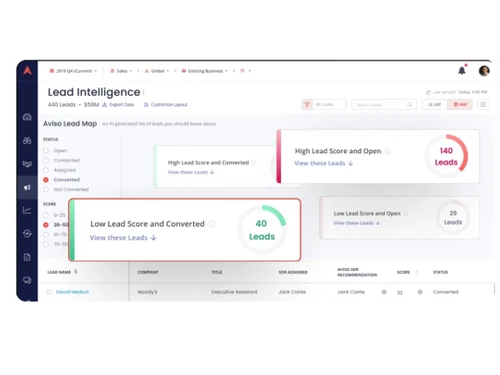The width and height of the screenshot is (500, 375).
Task: Open the dashboard gauge icon in sidebar
Action: click(x=27, y=117)
